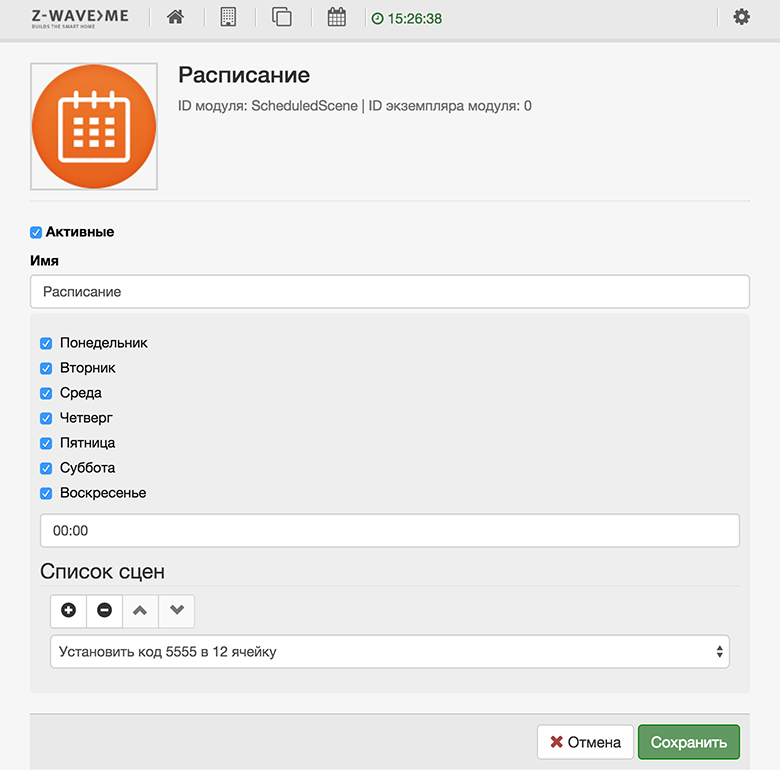
Task: Click the orange schedule module image
Action: click(94, 126)
